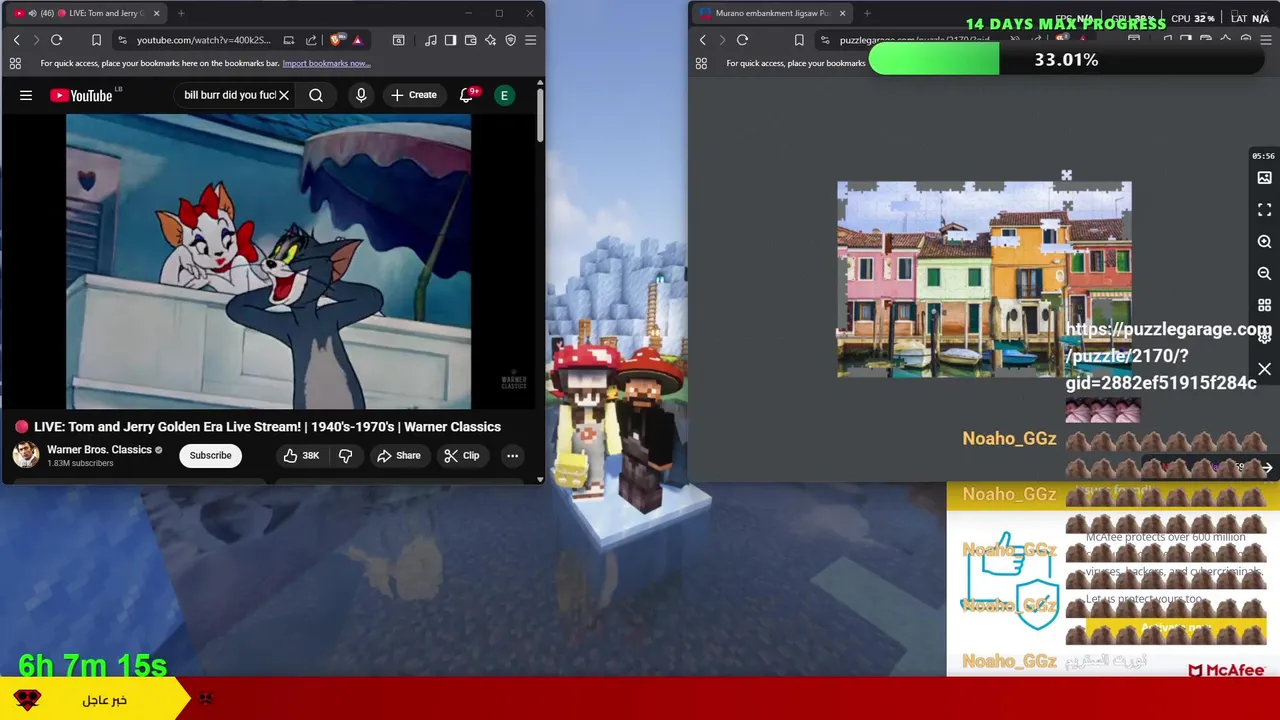Image resolution: width=1280 pixels, height=720 pixels.
Task: Open Brave Wallet in YouTube window
Action: pos(470,40)
